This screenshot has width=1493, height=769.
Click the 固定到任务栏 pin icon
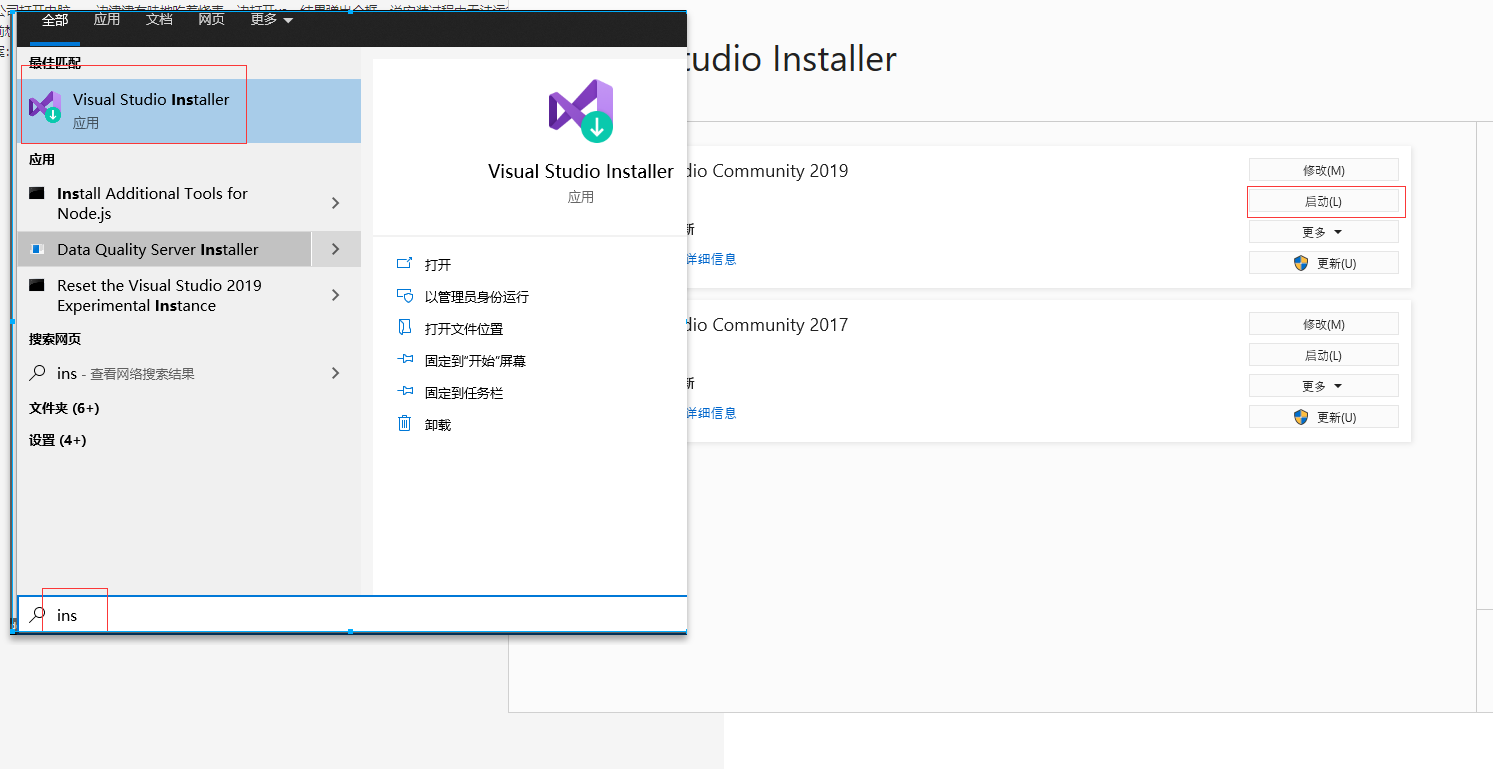click(x=406, y=392)
